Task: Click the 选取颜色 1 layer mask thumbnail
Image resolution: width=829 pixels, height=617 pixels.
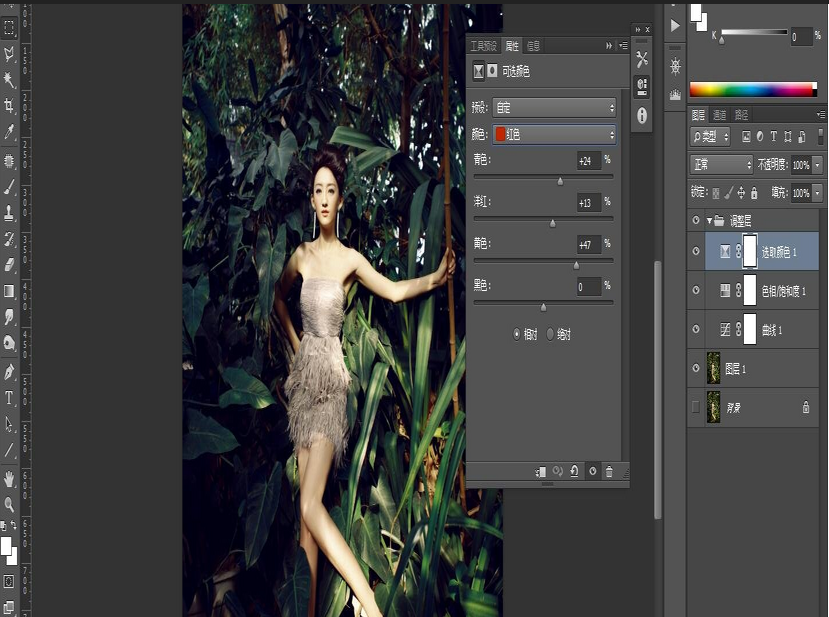Action: 751,251
